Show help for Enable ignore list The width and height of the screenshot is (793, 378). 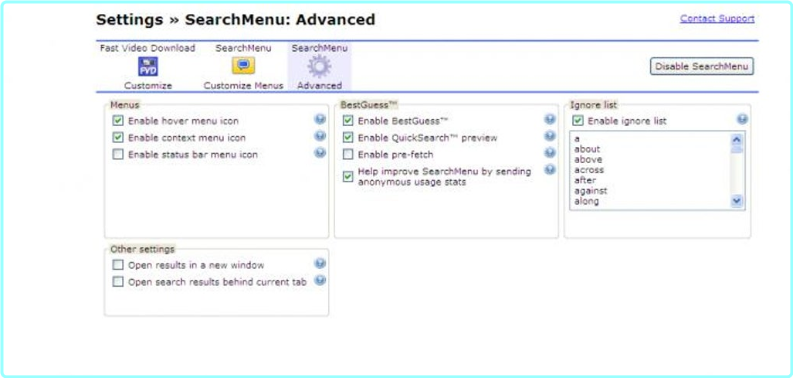[x=742, y=119]
